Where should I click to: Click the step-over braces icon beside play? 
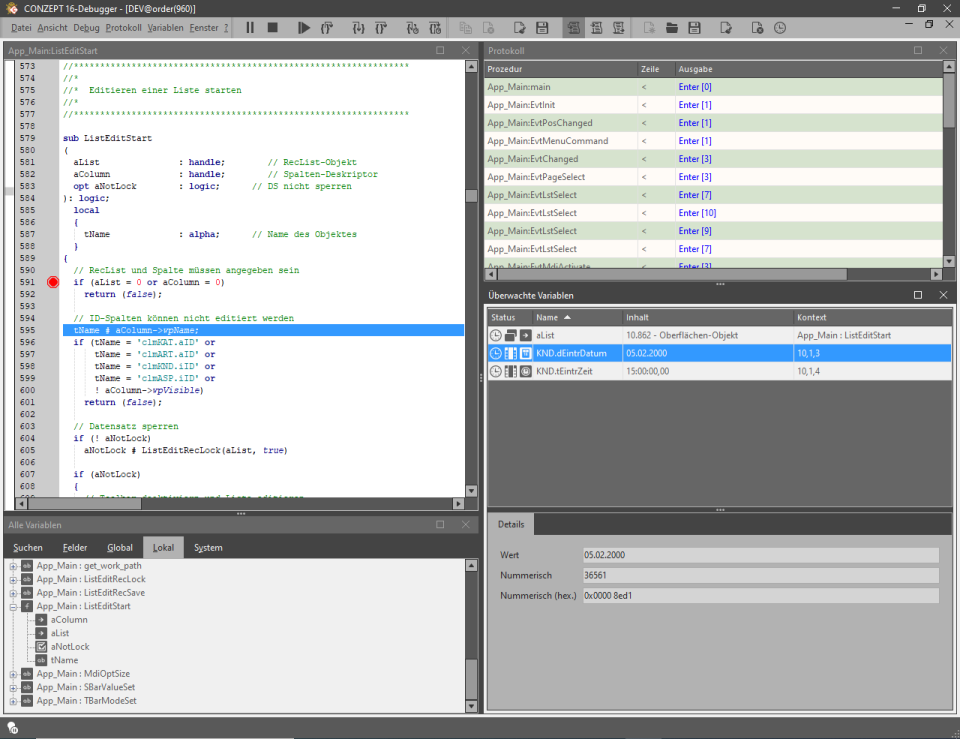[x=327, y=28]
